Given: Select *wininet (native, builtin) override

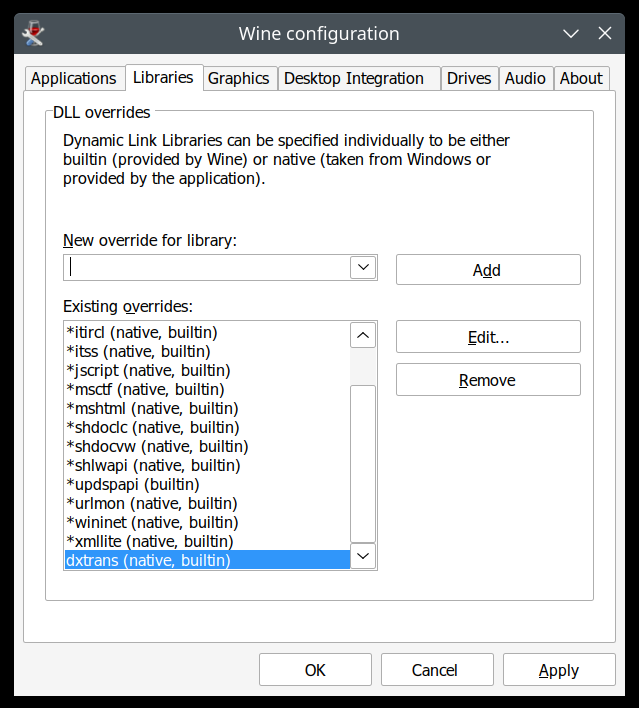Looking at the screenshot, I should click(207, 522).
